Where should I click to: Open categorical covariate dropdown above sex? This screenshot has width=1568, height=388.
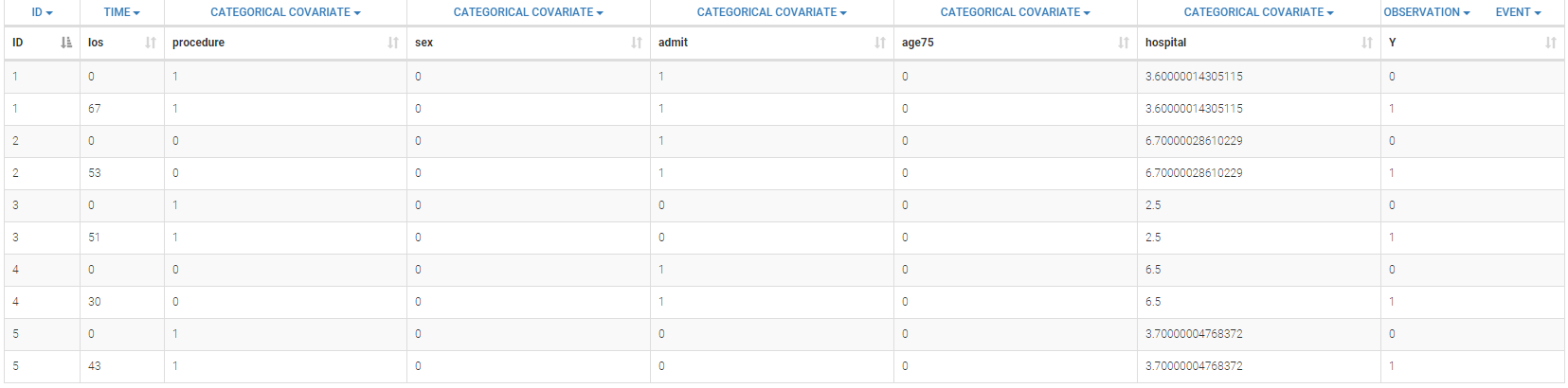click(x=528, y=12)
